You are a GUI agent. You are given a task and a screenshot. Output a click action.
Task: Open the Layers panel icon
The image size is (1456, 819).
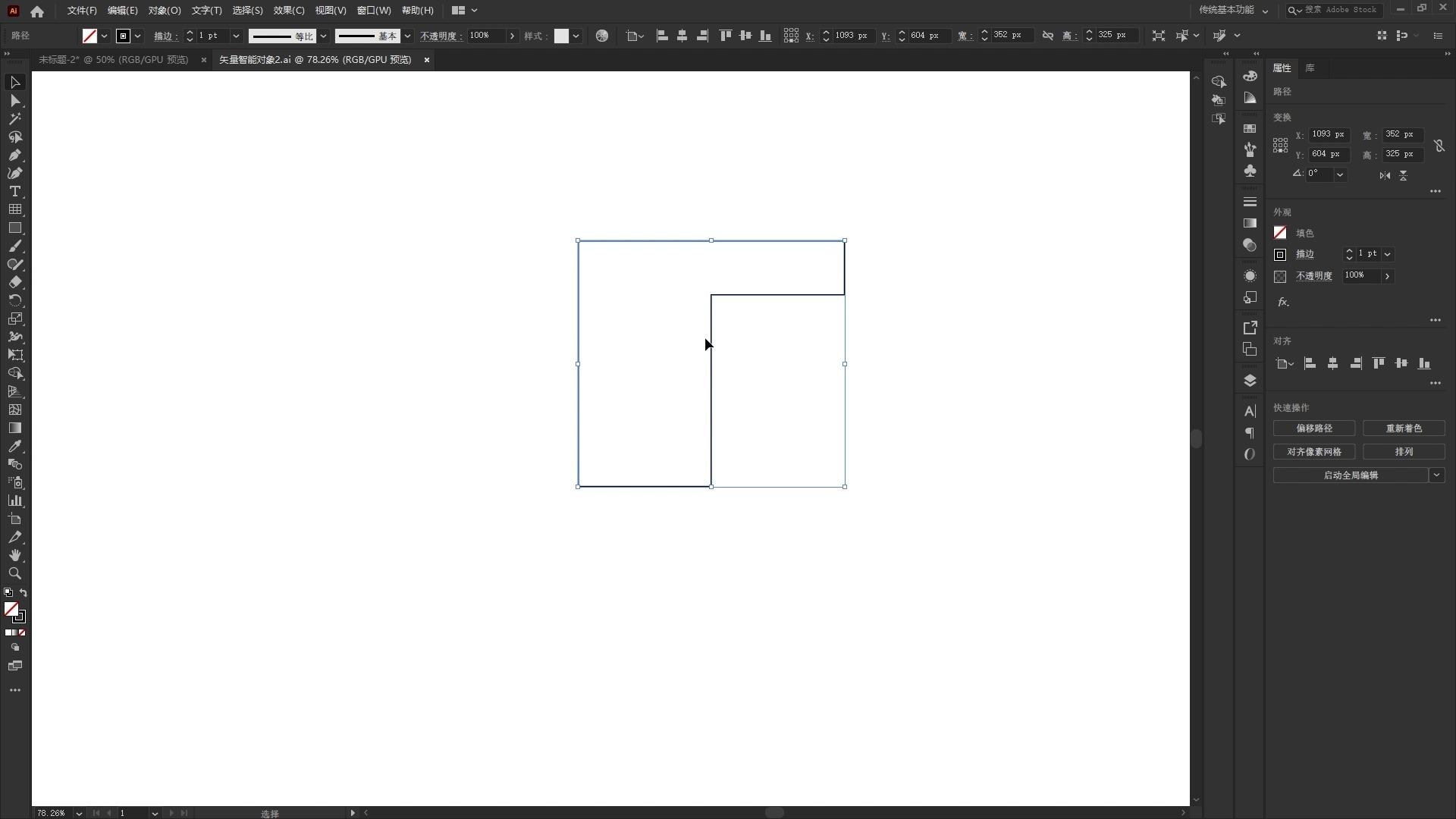coord(1250,380)
